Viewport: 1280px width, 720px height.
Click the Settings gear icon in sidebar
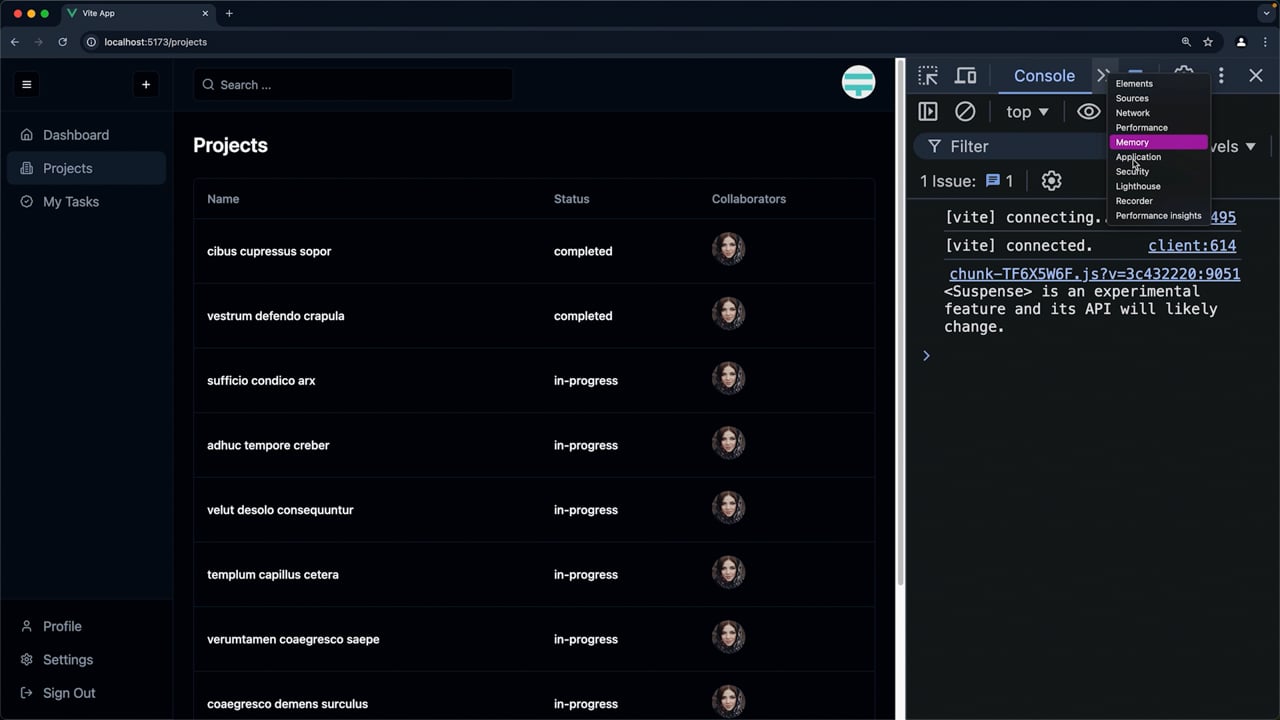click(x=27, y=660)
